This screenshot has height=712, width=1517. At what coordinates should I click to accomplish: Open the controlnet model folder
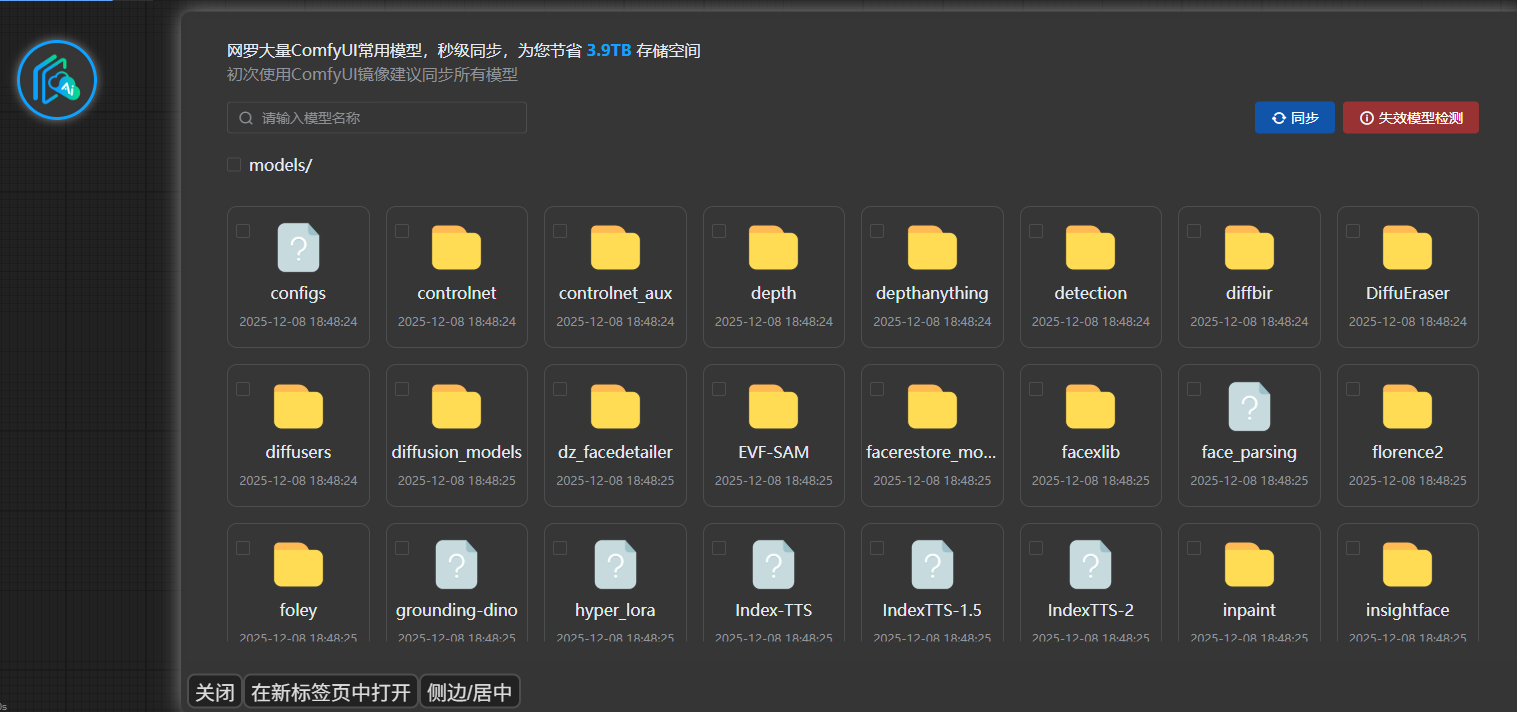(x=456, y=247)
